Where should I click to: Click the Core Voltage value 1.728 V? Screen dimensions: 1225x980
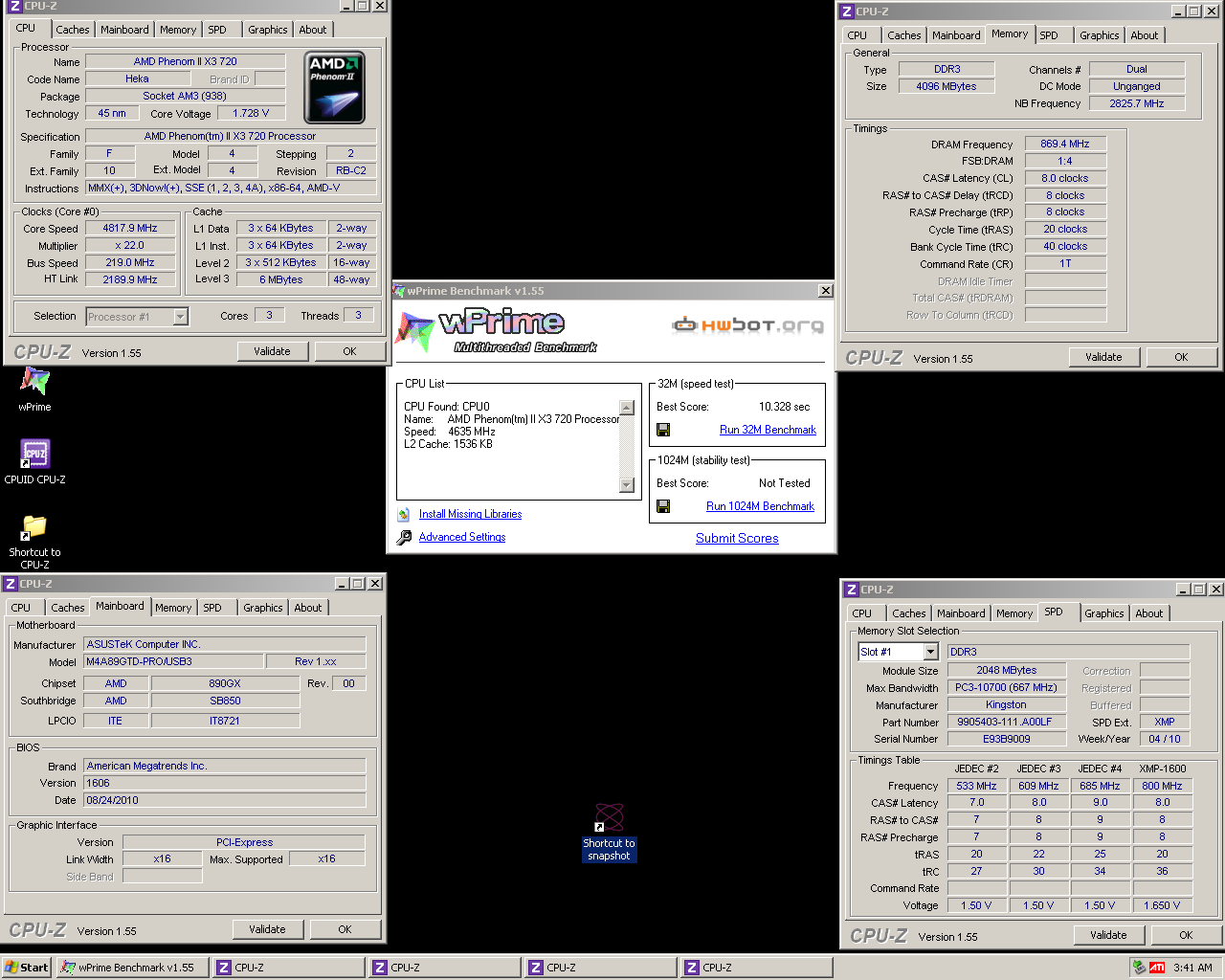click(x=251, y=113)
